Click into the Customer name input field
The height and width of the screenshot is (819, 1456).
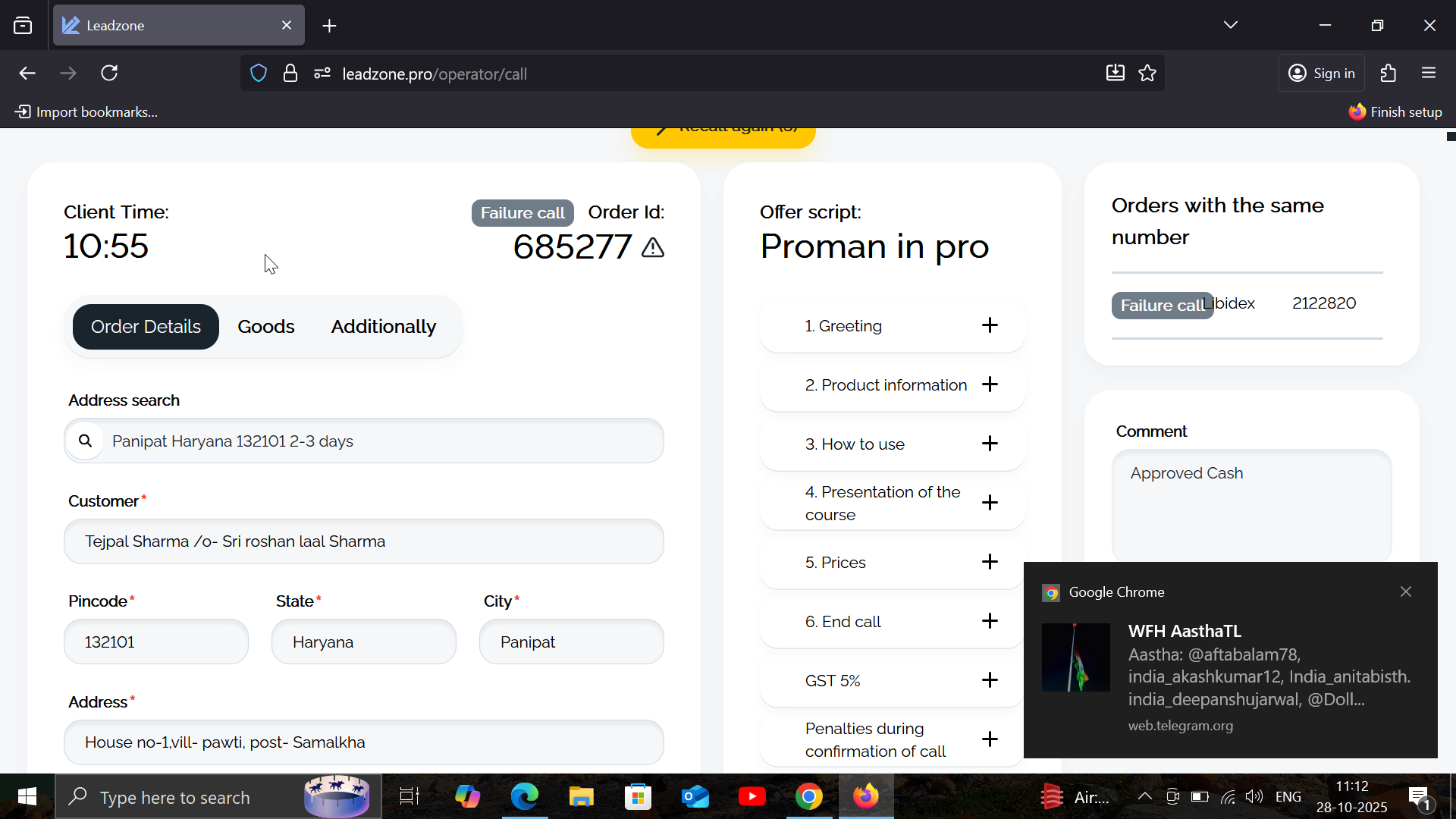[364, 541]
